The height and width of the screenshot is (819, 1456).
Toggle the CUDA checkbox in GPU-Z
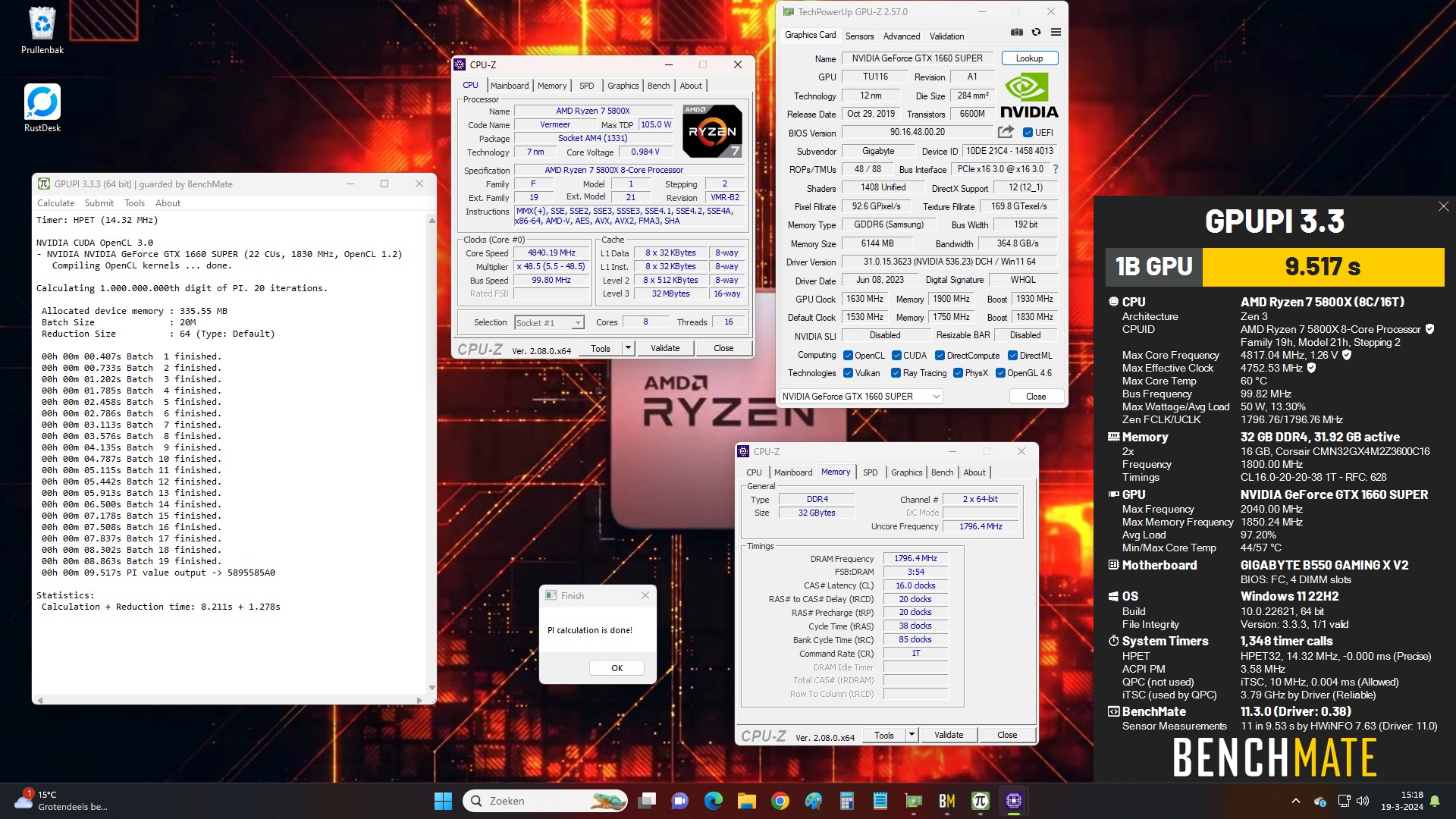click(896, 355)
